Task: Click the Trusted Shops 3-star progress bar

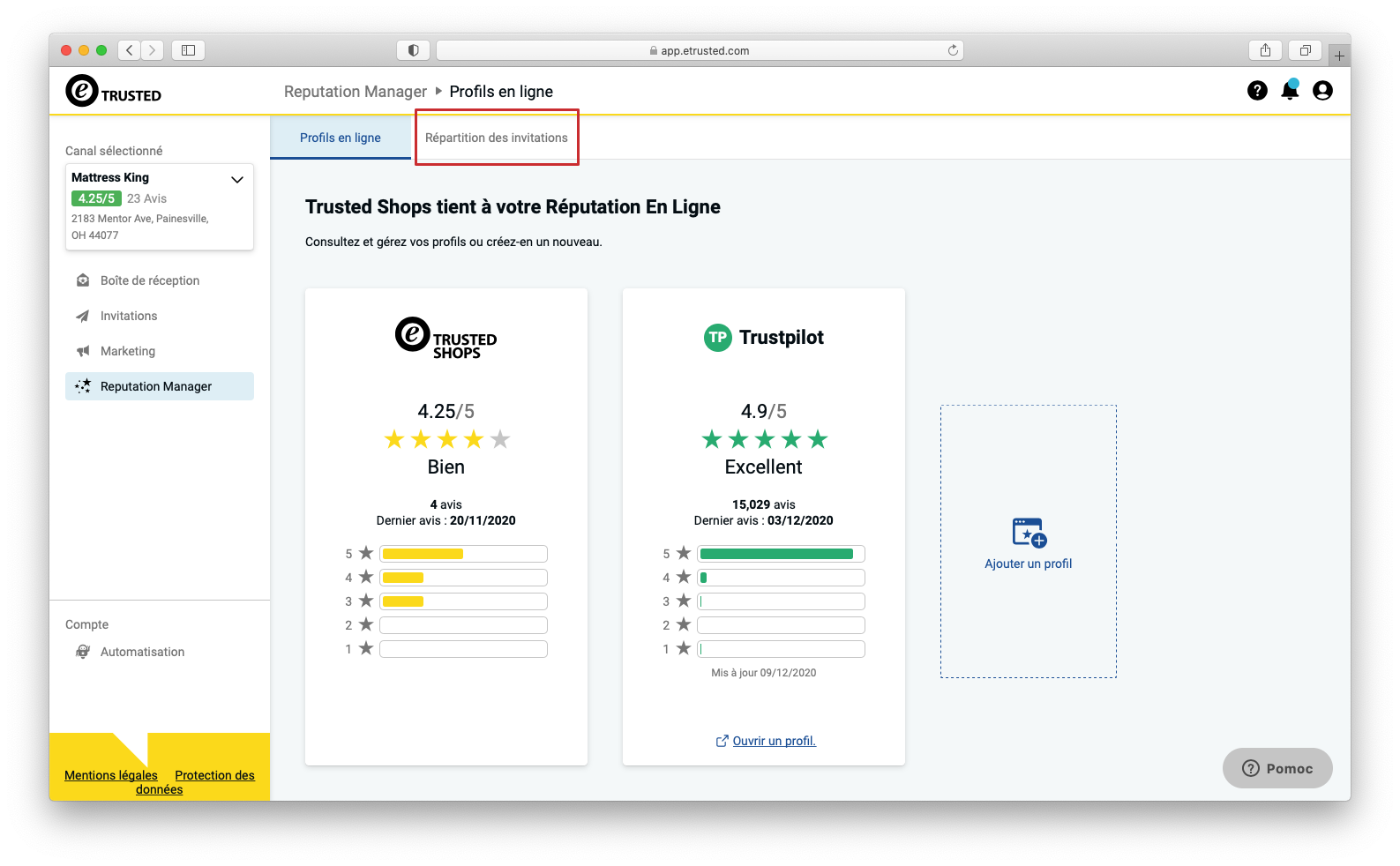Action: pos(464,601)
